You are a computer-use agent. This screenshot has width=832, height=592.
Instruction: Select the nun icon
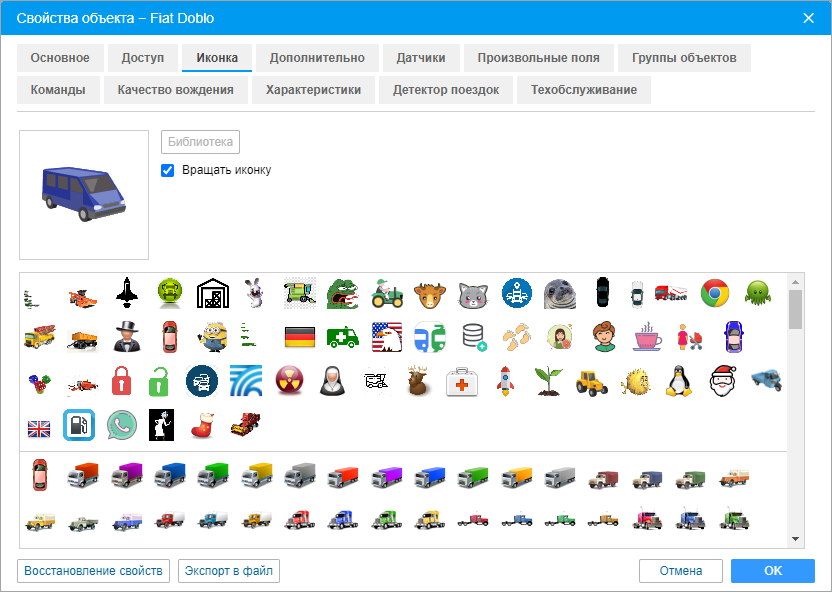click(333, 381)
